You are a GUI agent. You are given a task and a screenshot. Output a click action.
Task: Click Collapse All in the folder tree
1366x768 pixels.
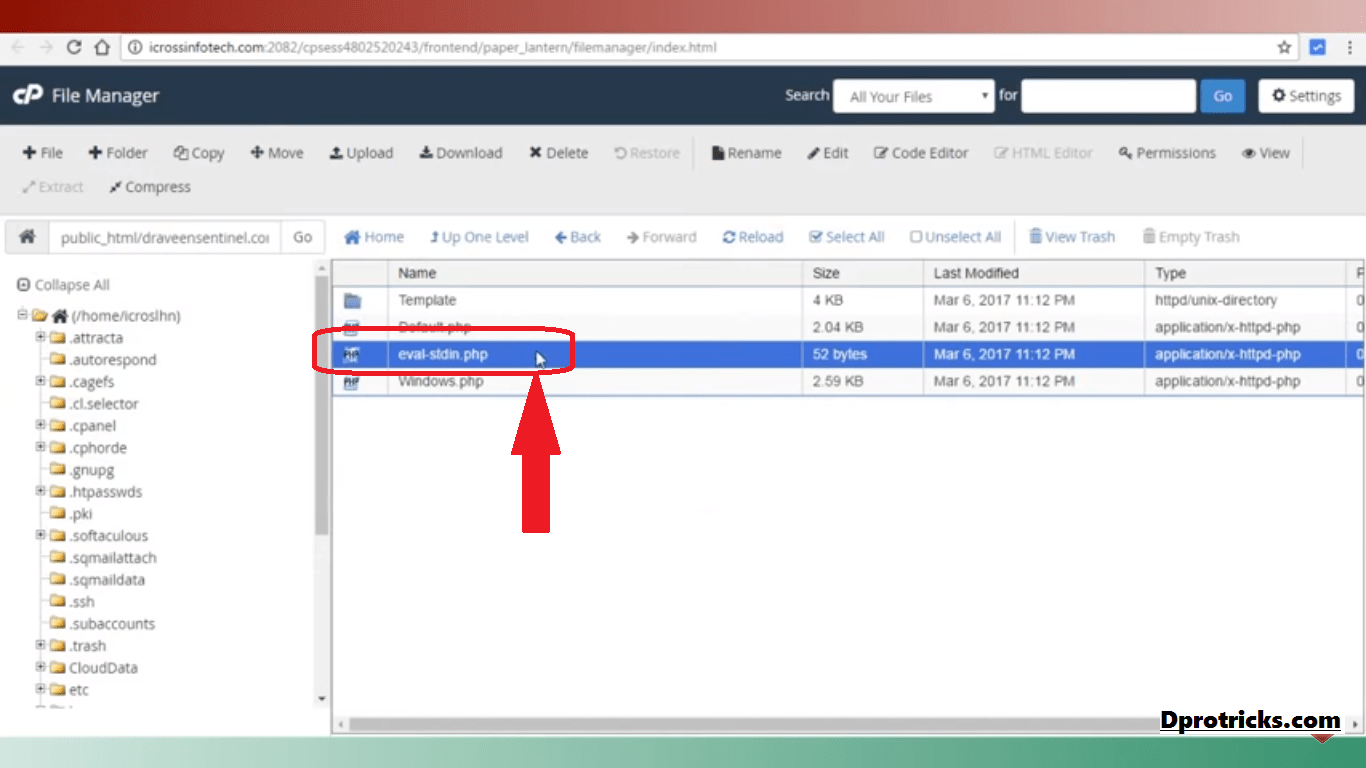(64, 285)
